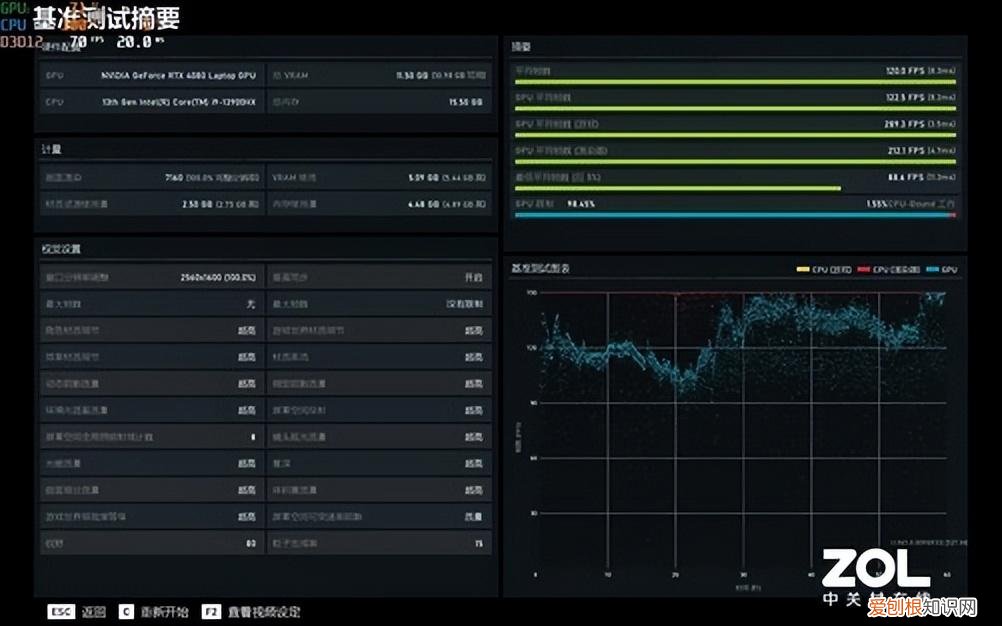Select the CPU row showing Intel i9-13900HX

pyautogui.click(x=151, y=102)
